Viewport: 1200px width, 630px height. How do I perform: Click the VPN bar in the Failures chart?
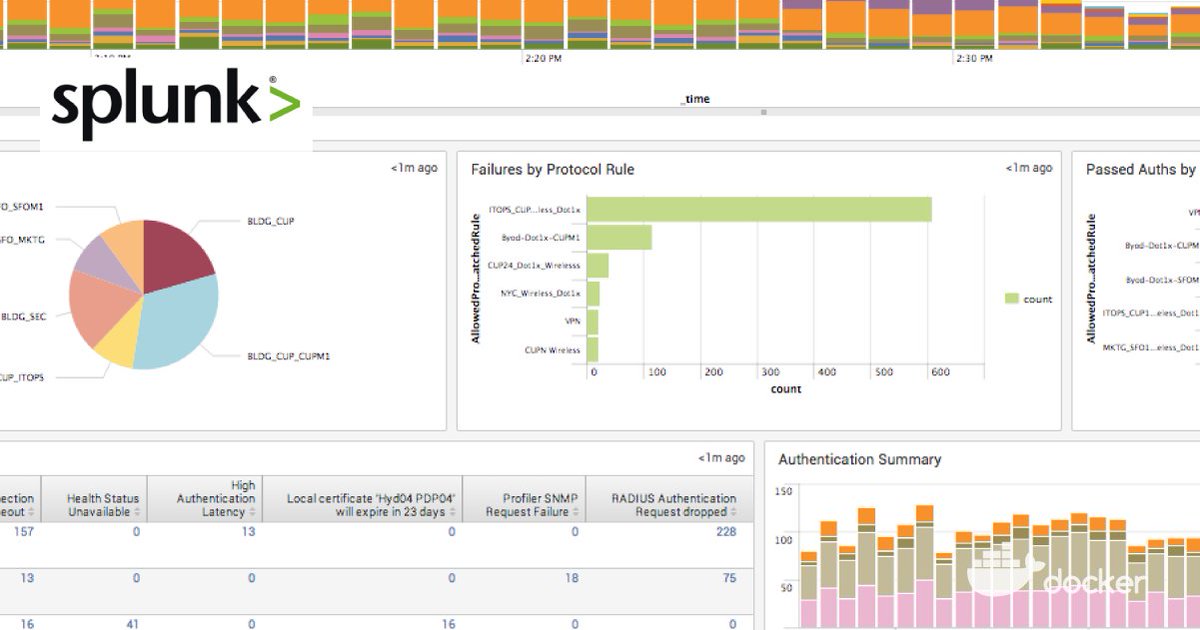[592, 320]
